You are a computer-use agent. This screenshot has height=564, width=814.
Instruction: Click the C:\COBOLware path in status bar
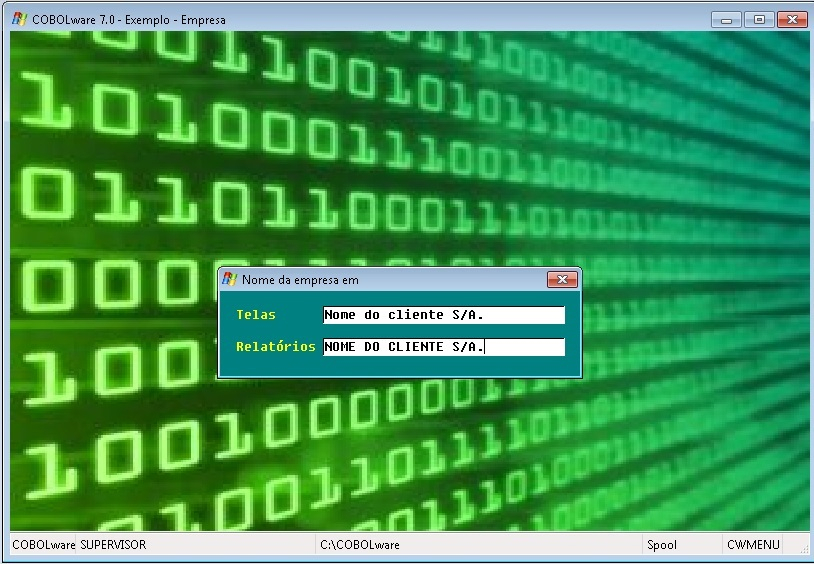(360, 545)
